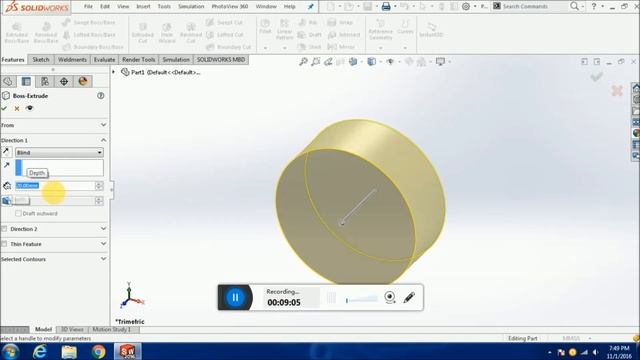The width and height of the screenshot is (640, 360).
Task: Click the Part1 icon in flyout tree
Action: pyautogui.click(x=125, y=72)
